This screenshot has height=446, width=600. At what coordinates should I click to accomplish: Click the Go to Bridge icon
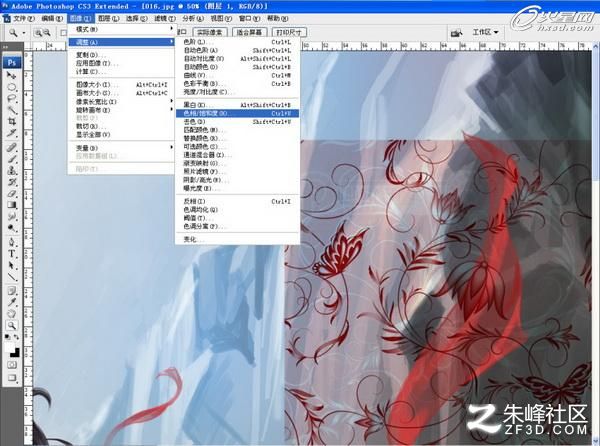(x=456, y=33)
